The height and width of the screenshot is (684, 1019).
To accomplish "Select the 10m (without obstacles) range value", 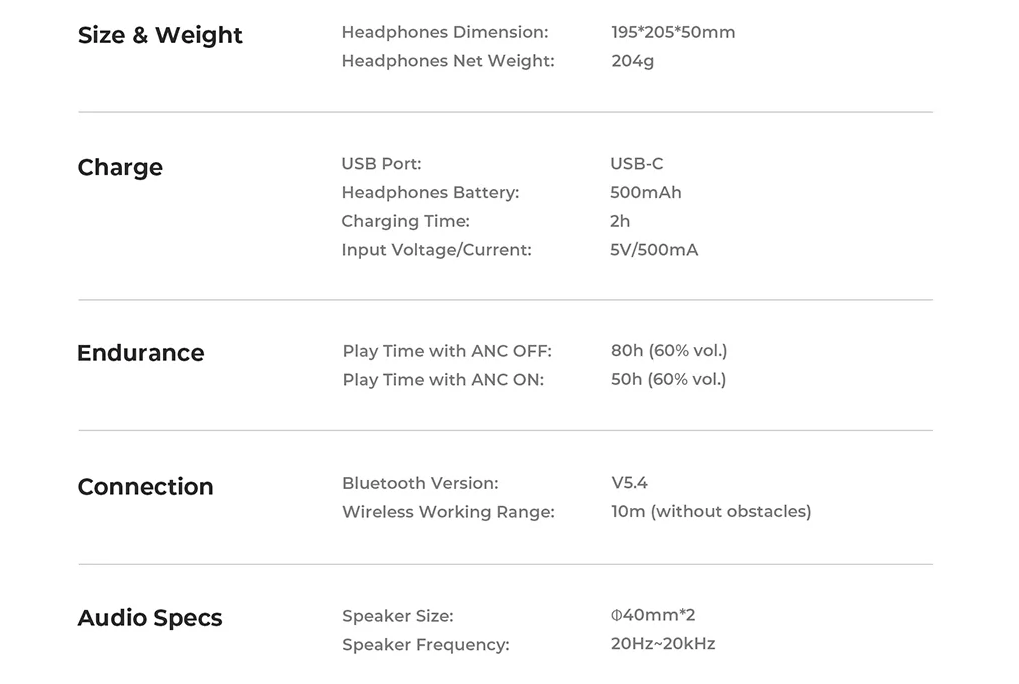I will click(x=710, y=512).
